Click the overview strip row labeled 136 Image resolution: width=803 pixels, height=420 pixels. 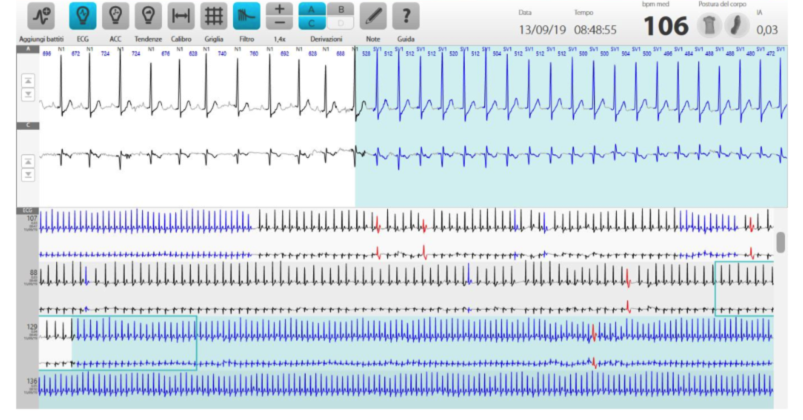coord(406,389)
